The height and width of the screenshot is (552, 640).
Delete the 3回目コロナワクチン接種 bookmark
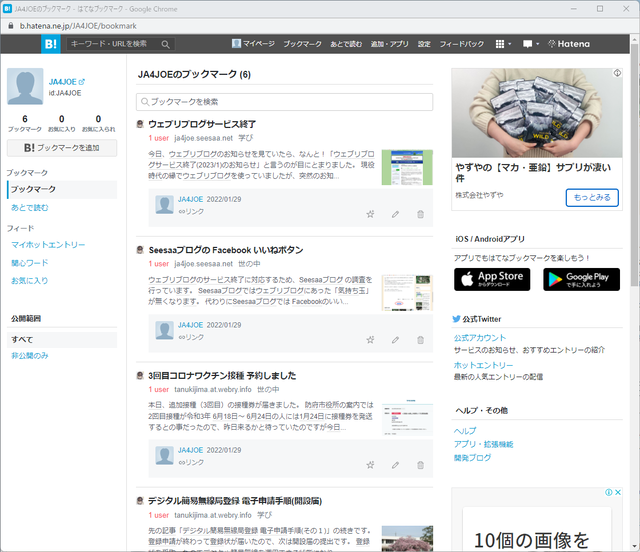pos(420,465)
